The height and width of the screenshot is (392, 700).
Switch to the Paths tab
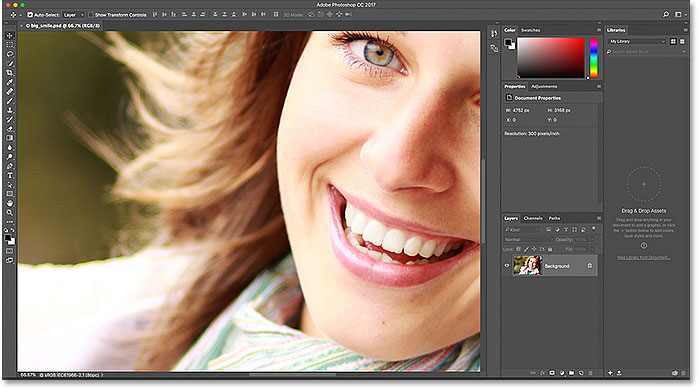[554, 218]
